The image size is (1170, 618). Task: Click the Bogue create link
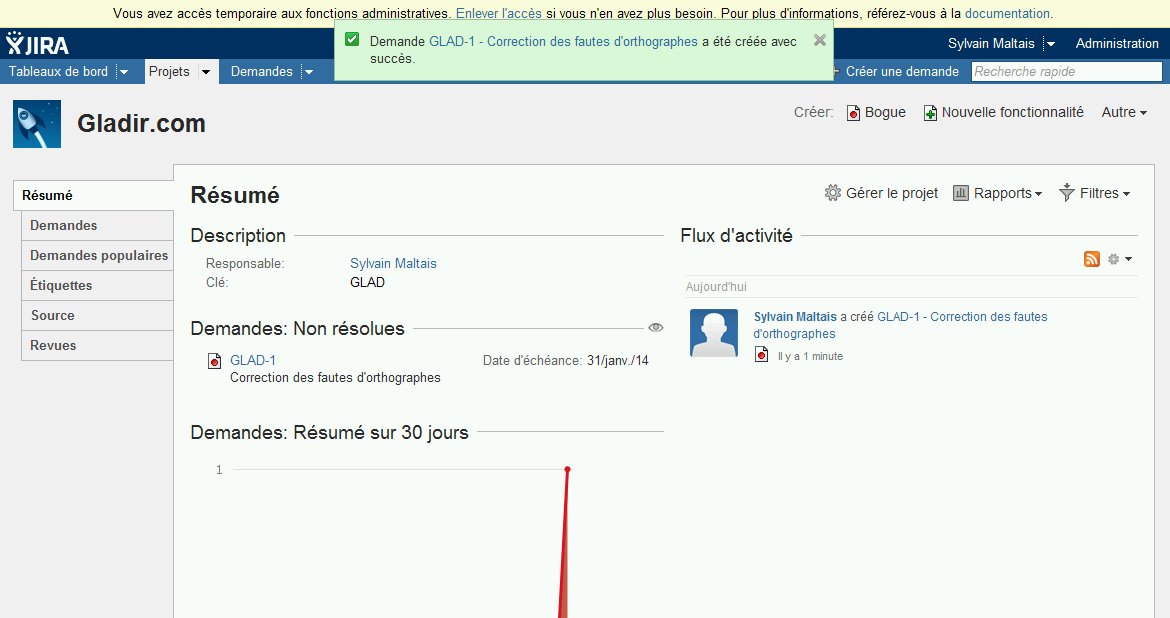tap(885, 113)
